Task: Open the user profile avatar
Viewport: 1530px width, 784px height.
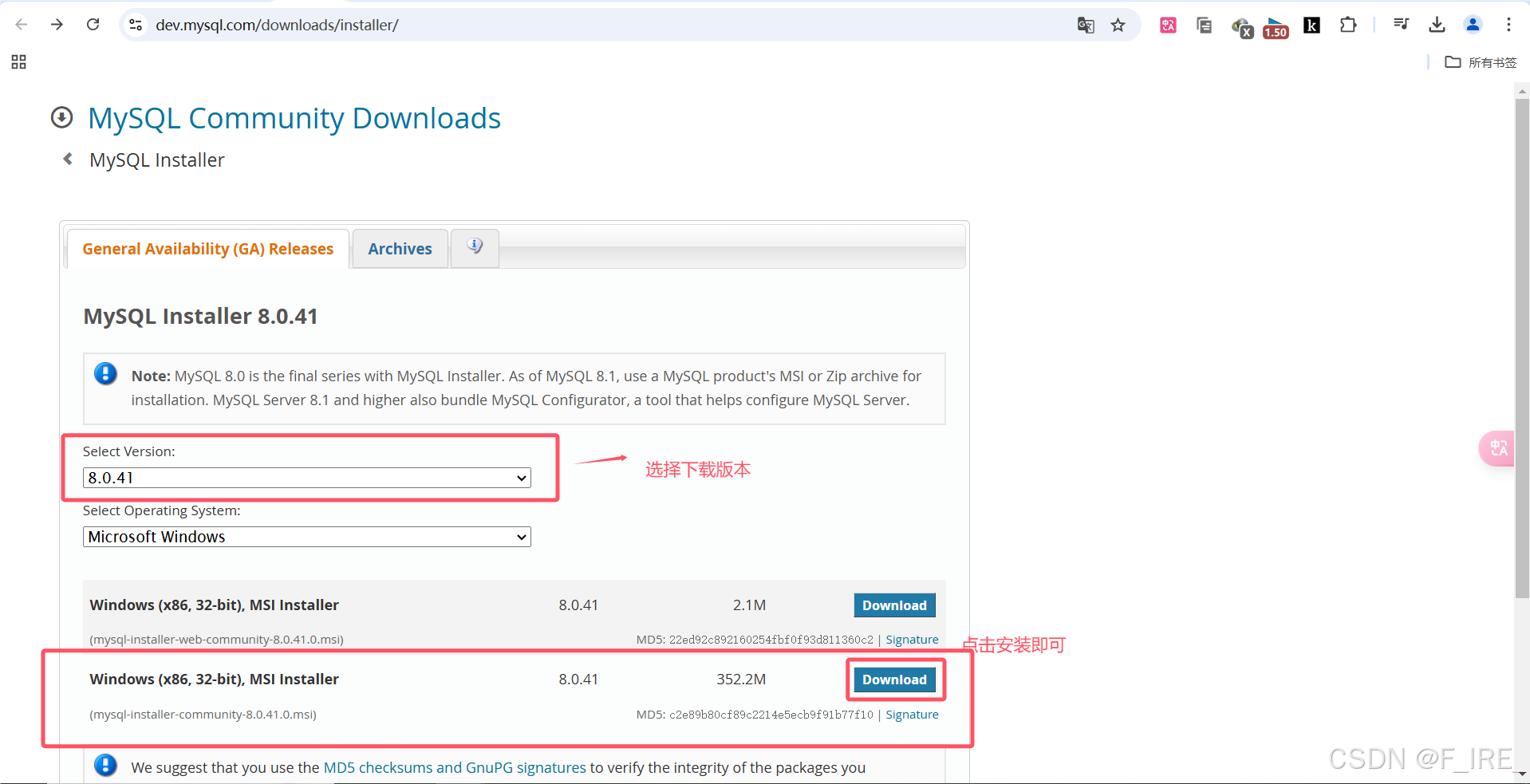Action: click(x=1473, y=25)
